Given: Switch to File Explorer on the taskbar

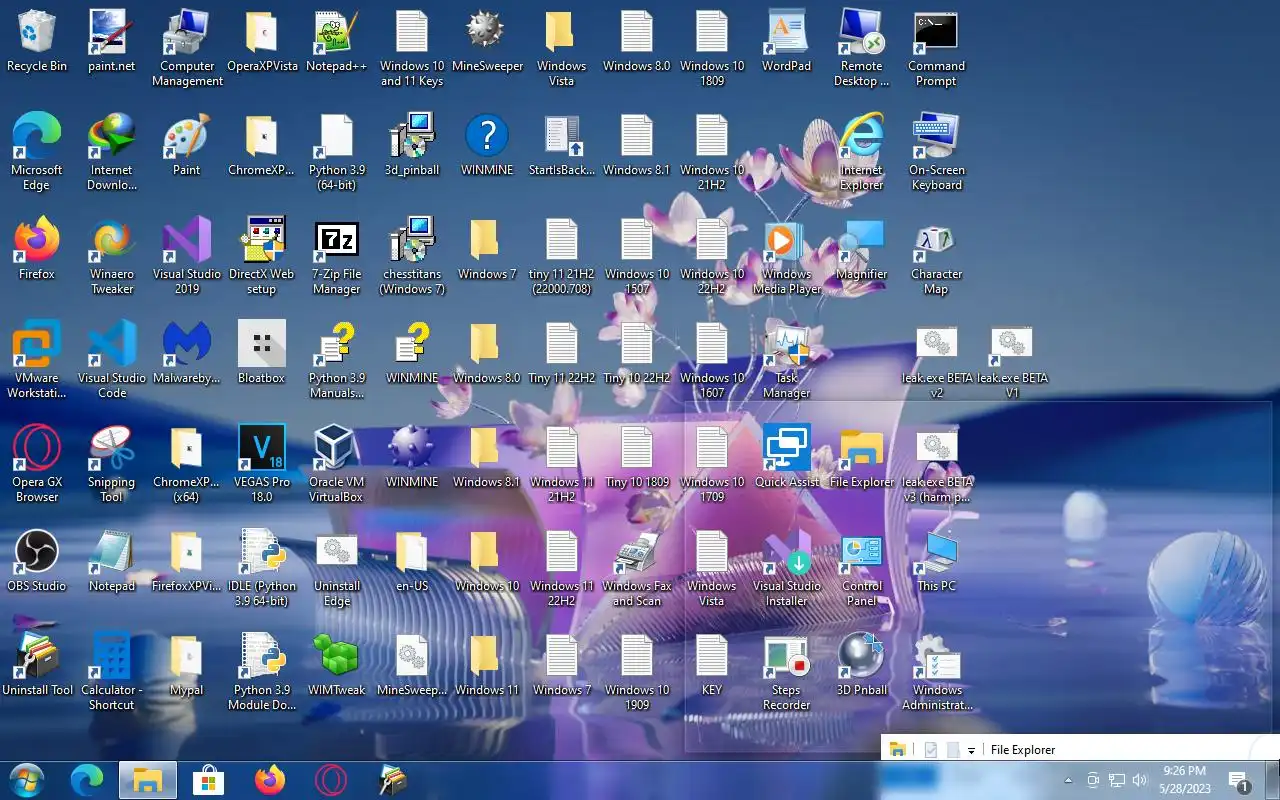Looking at the screenshot, I should [x=148, y=780].
